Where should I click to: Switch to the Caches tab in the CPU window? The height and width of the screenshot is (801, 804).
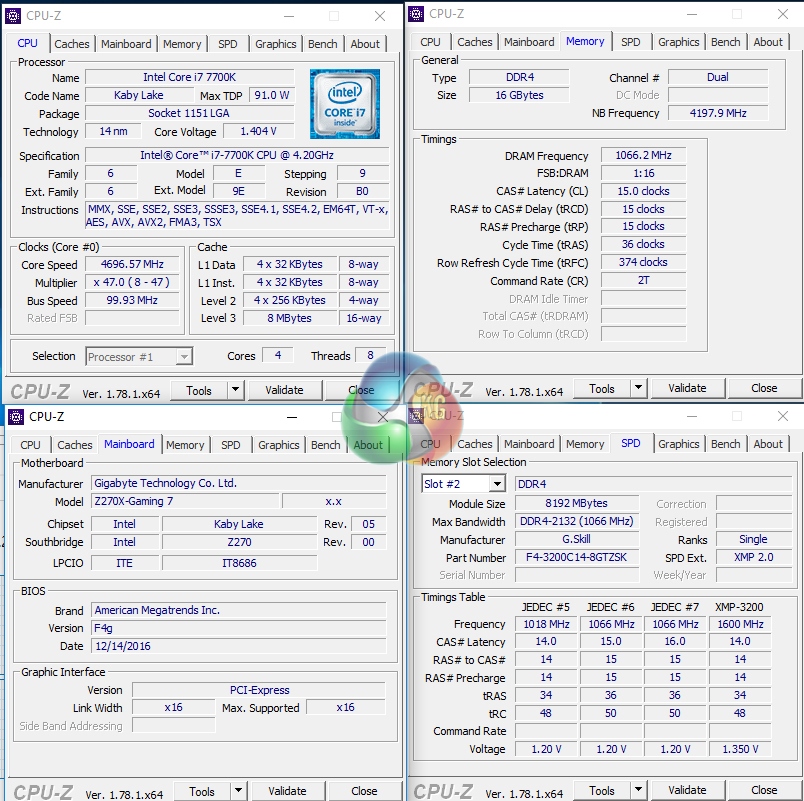(72, 44)
